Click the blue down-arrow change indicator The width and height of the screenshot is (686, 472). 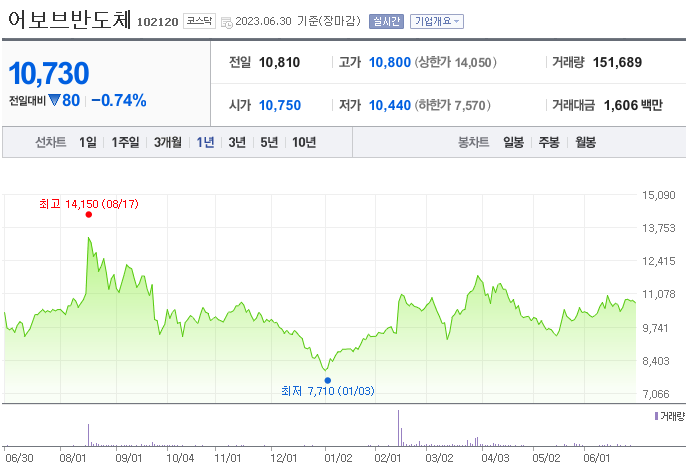click(x=54, y=100)
